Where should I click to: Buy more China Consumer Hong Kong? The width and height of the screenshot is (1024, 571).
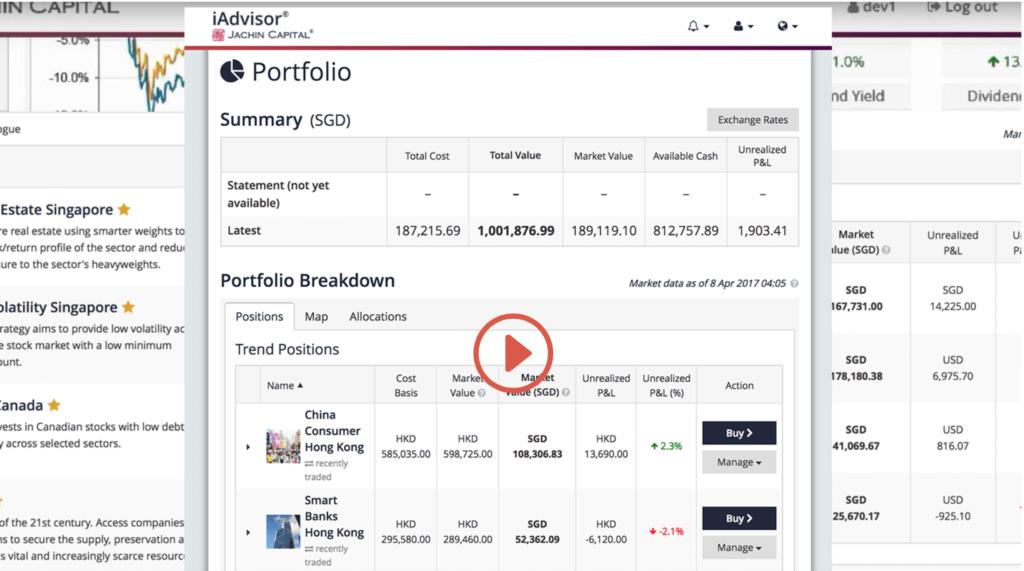pyautogui.click(x=739, y=432)
